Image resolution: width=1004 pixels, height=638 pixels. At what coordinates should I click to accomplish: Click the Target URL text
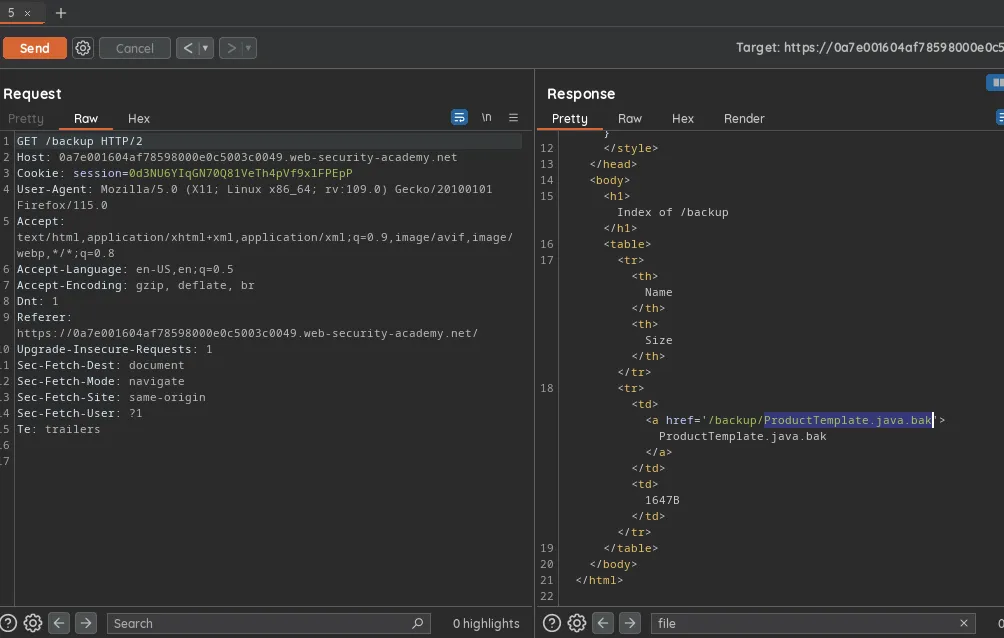870,47
